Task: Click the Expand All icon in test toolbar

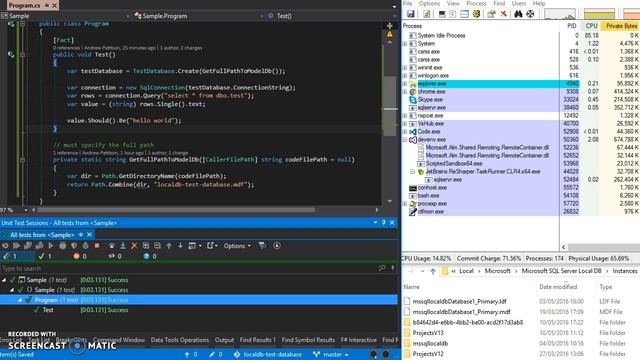Action: 146,246
